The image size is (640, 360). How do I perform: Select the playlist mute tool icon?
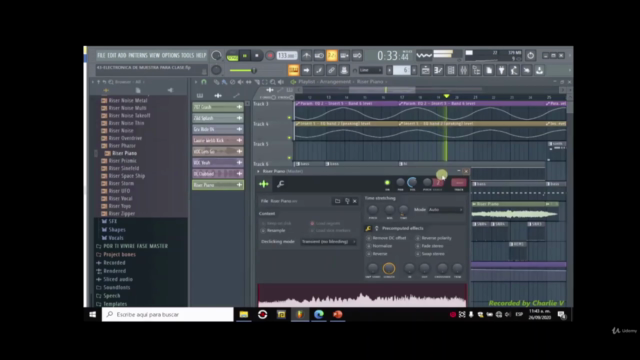tap(240, 82)
